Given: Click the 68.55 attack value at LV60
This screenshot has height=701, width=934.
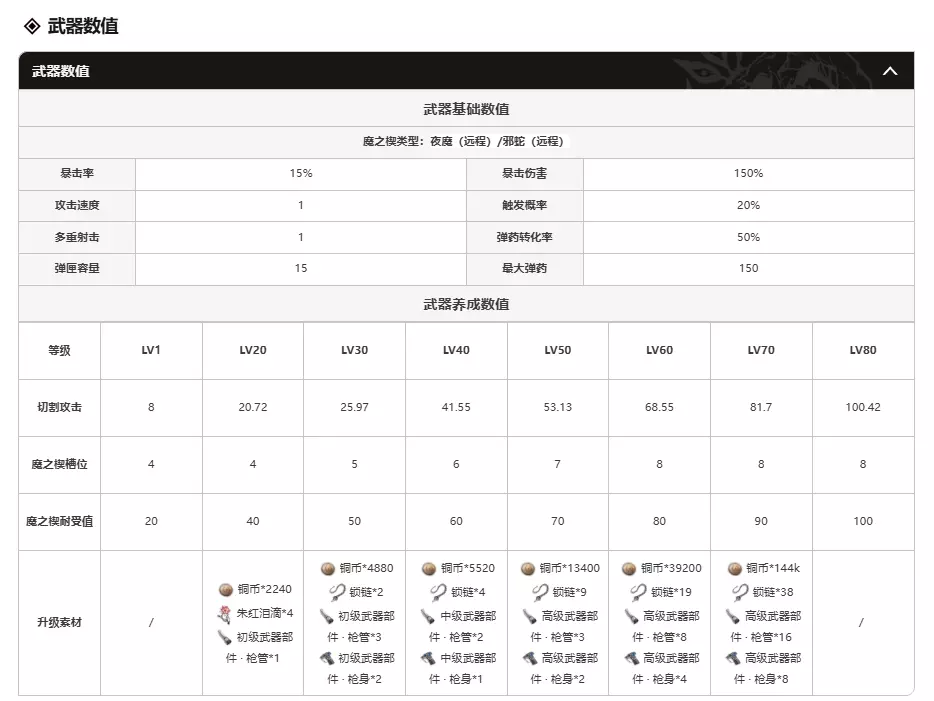Looking at the screenshot, I should (659, 407).
